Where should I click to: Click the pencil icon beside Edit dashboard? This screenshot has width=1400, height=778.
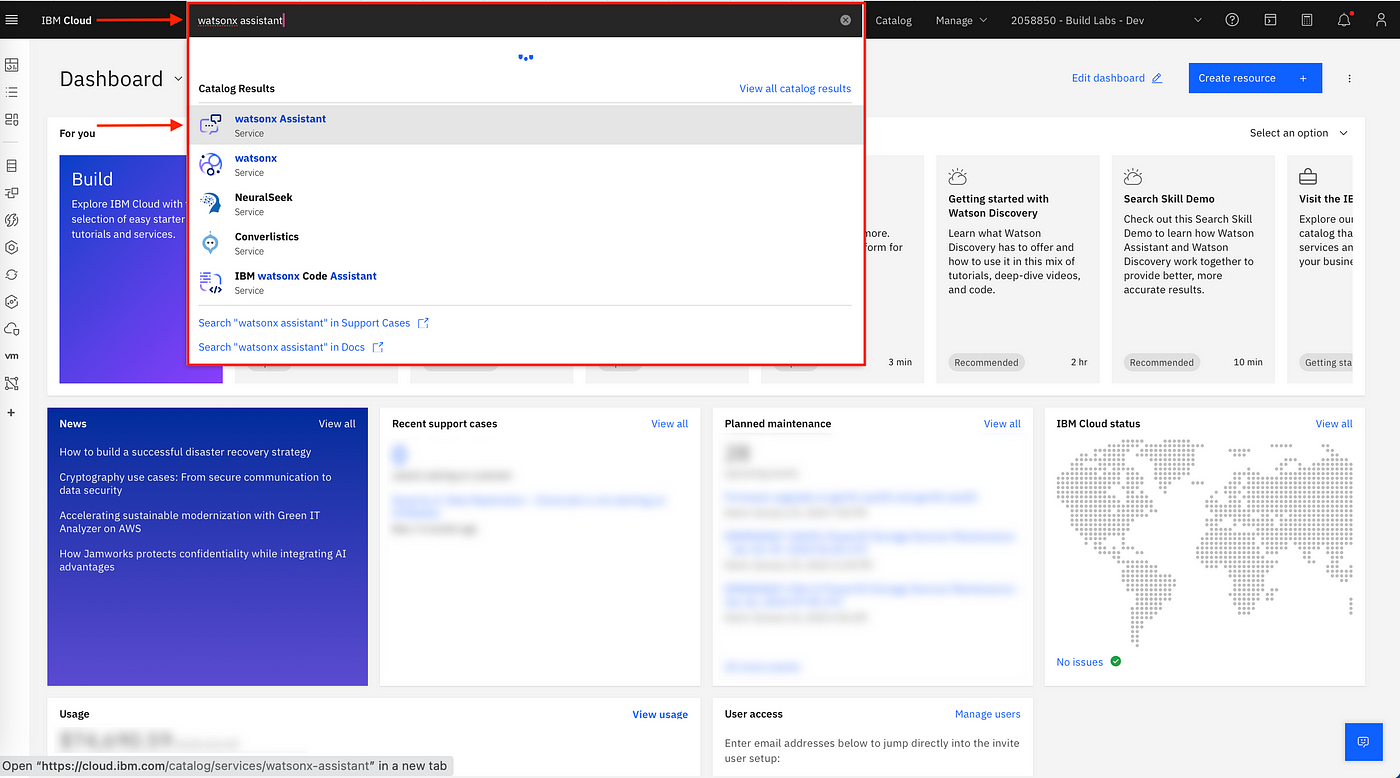[1157, 78]
